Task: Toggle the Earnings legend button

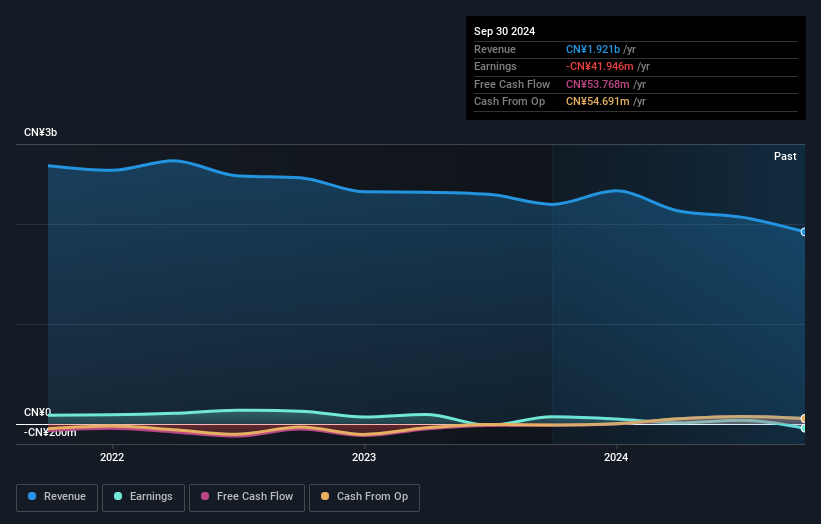Action: click(x=143, y=497)
